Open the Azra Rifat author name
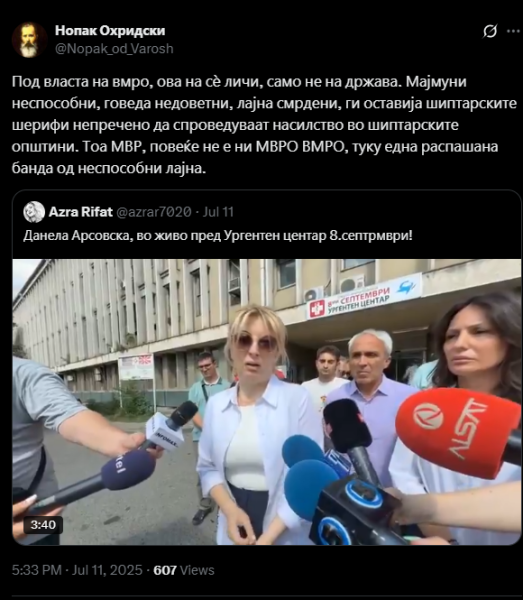 tap(81, 212)
